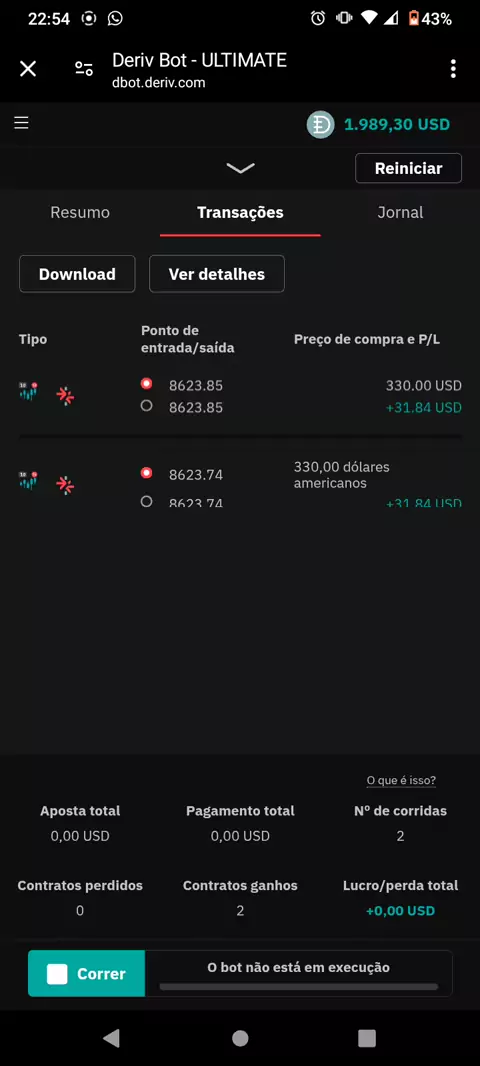Click second transaction's market chart icon
Image resolution: width=480 pixels, height=1066 pixels.
pyautogui.click(x=29, y=481)
